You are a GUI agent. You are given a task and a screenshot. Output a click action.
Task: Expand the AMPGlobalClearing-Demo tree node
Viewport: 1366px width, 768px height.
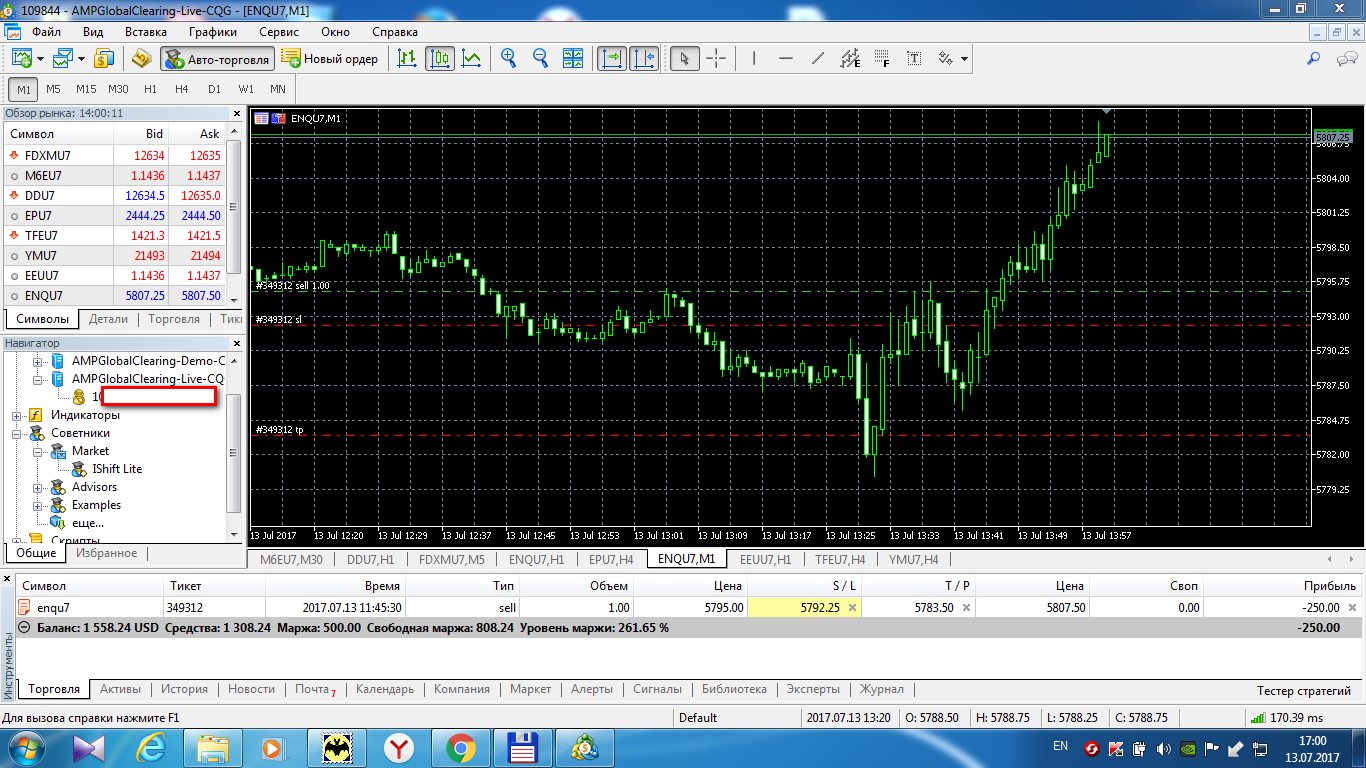tap(39, 361)
